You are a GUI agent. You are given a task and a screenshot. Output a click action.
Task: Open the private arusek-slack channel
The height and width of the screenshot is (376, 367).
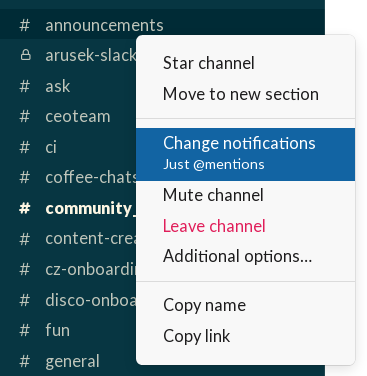[91, 55]
